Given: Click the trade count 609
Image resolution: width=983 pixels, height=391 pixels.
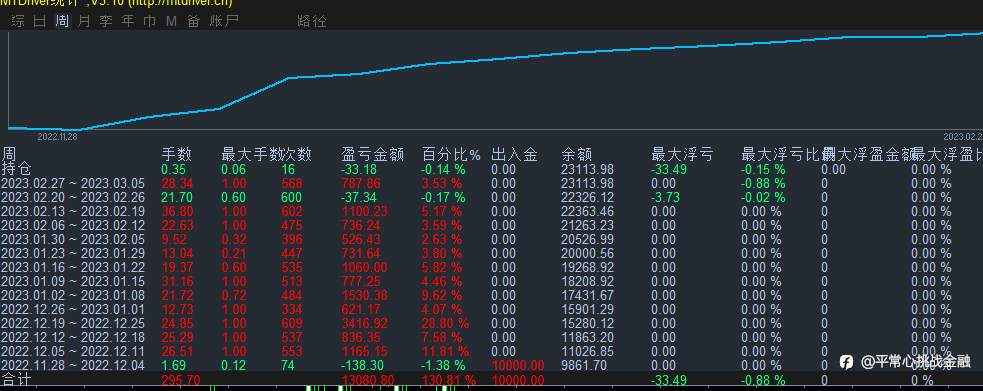Looking at the screenshot, I should pos(292,323).
